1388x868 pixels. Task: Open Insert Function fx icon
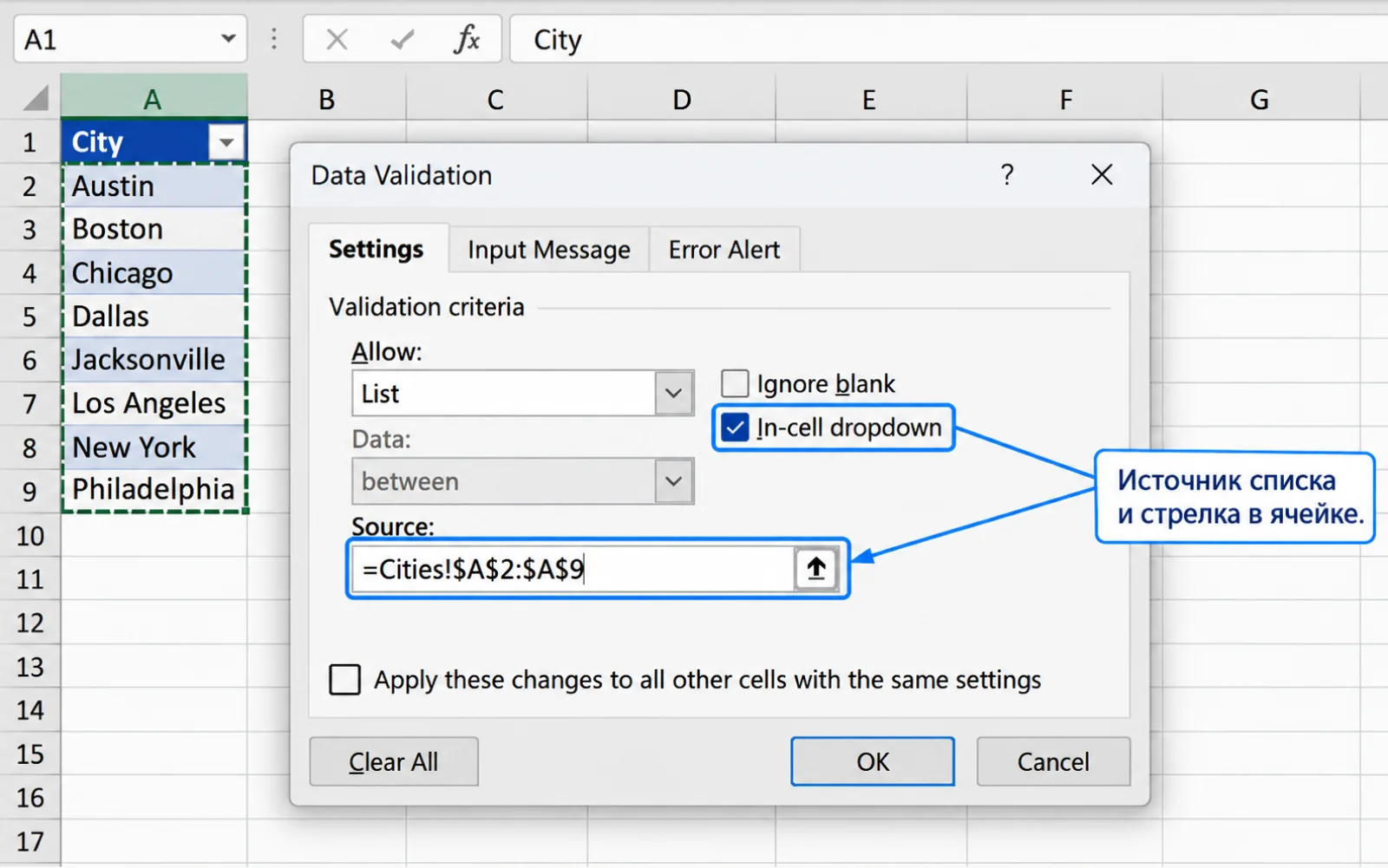467,39
